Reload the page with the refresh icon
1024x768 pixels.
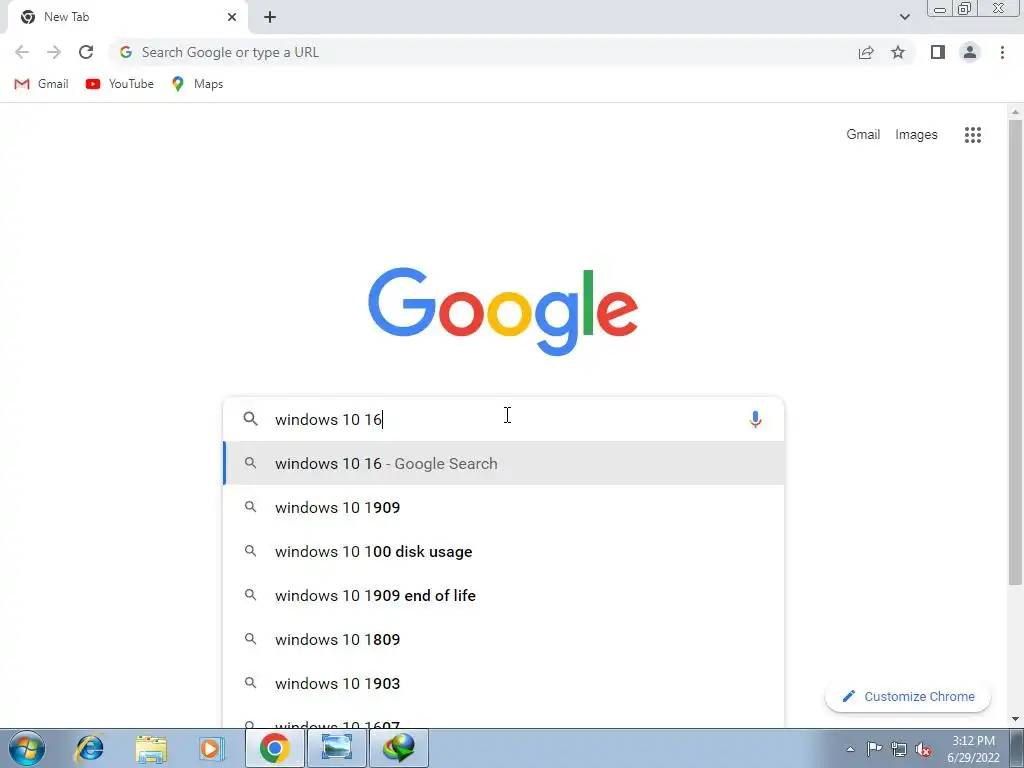[86, 52]
